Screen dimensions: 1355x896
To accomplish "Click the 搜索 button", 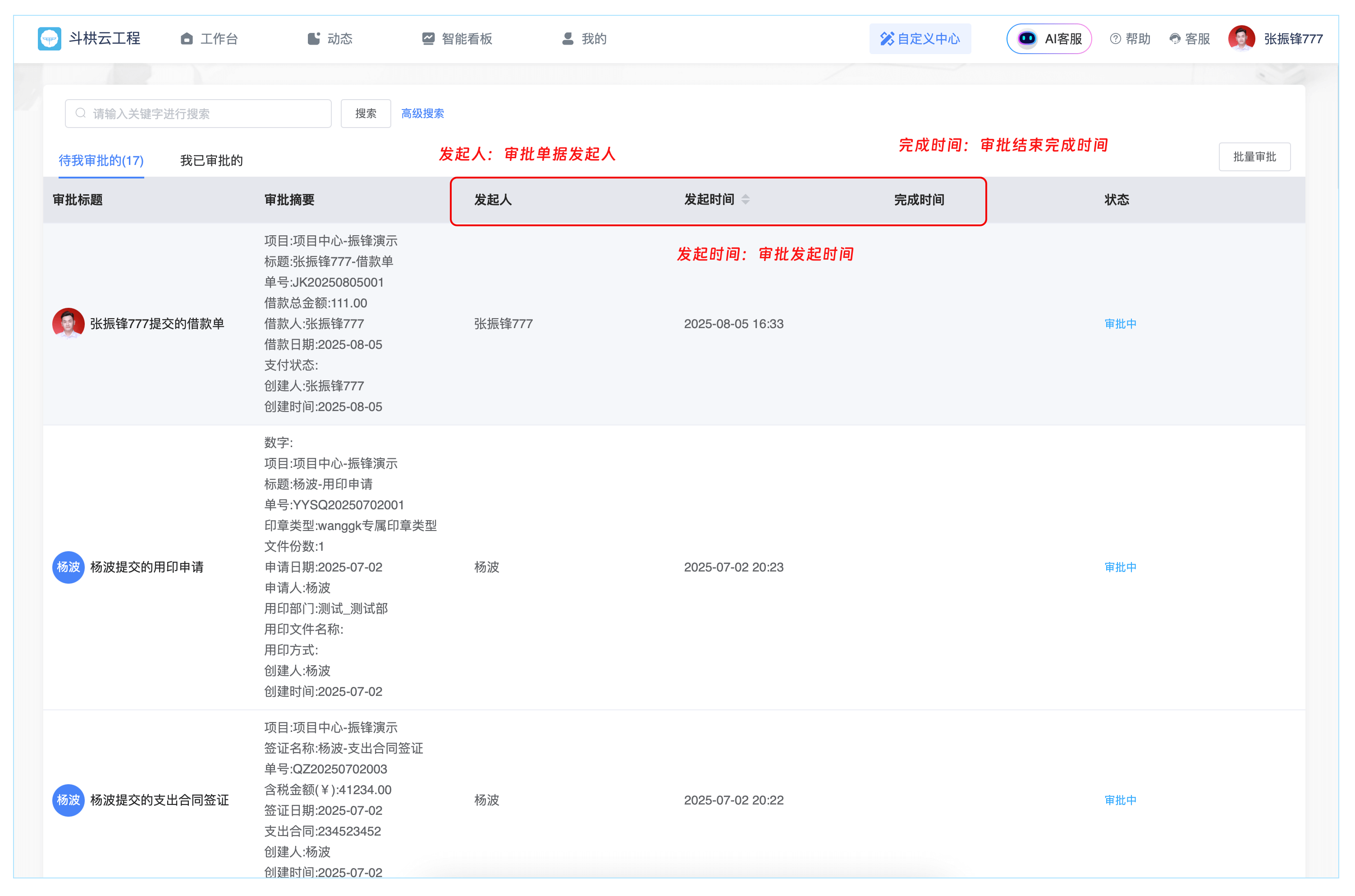I will (366, 113).
